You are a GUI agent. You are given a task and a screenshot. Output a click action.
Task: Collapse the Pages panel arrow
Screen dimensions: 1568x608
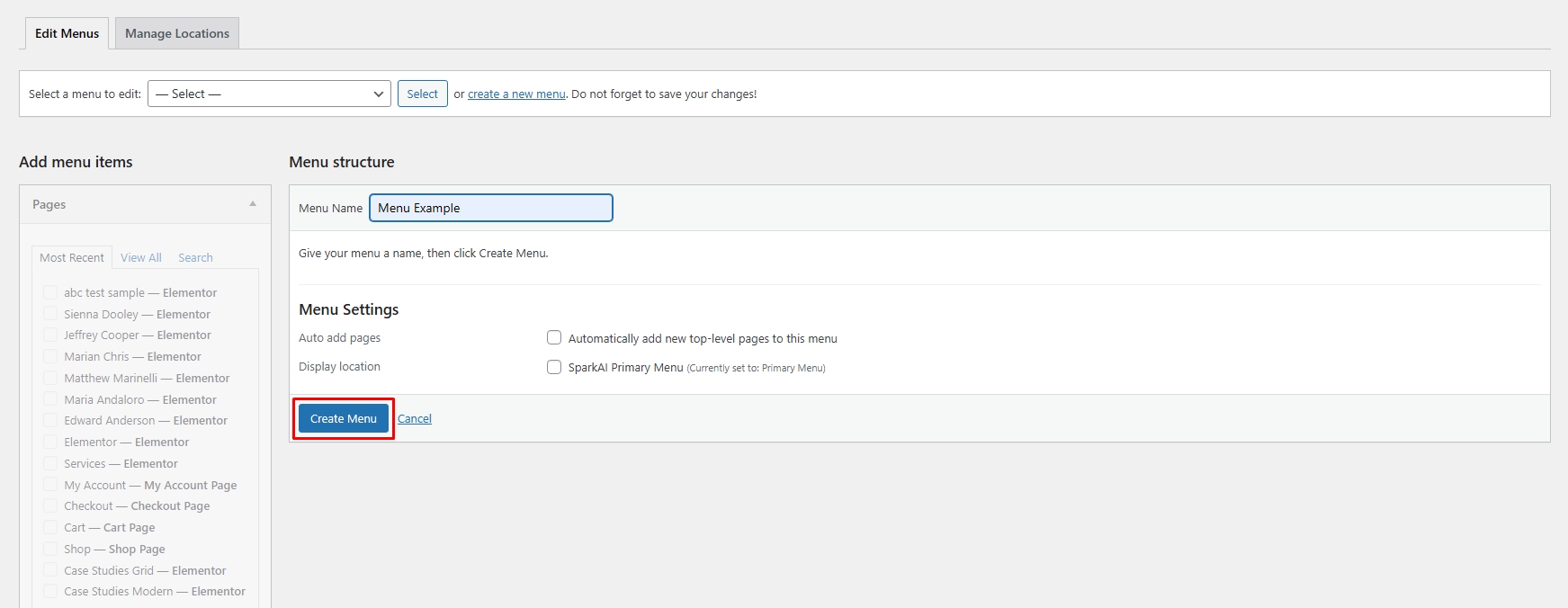(x=253, y=204)
